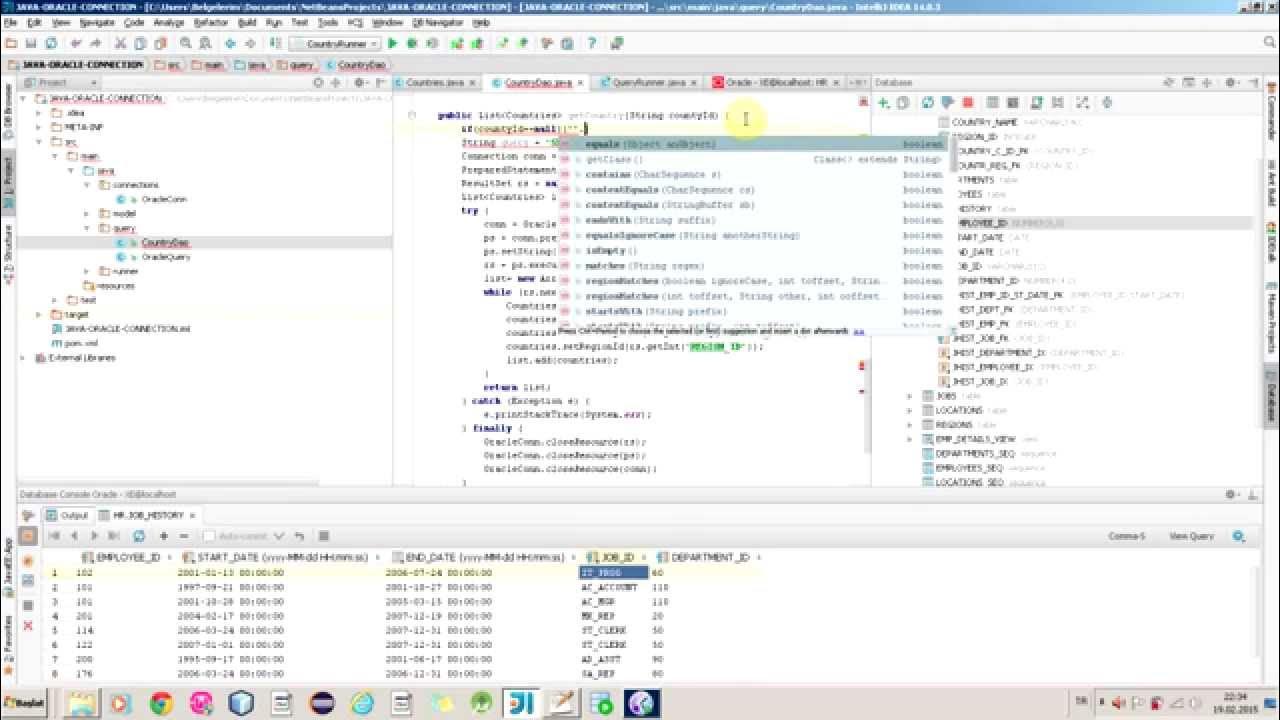
Task: Open the DB Navigator menu
Action: 438,21
